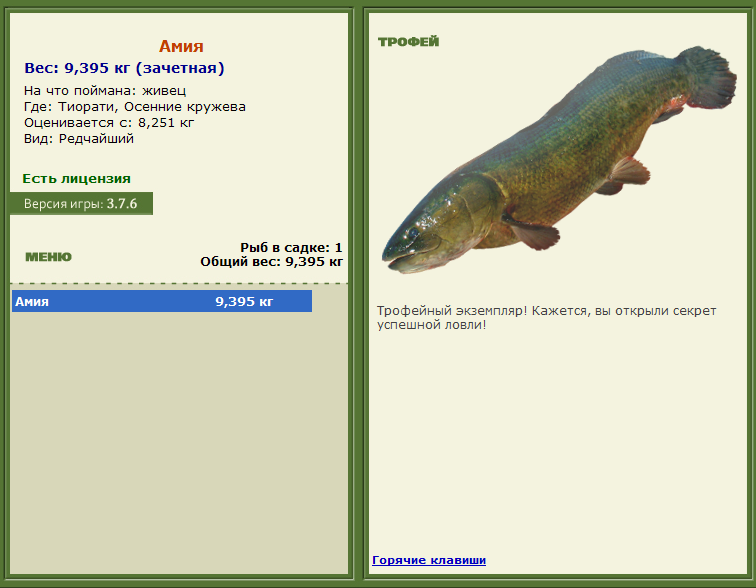Click the Трофейный экземпляр description text
Screen dimensions: 756x588
point(546,318)
